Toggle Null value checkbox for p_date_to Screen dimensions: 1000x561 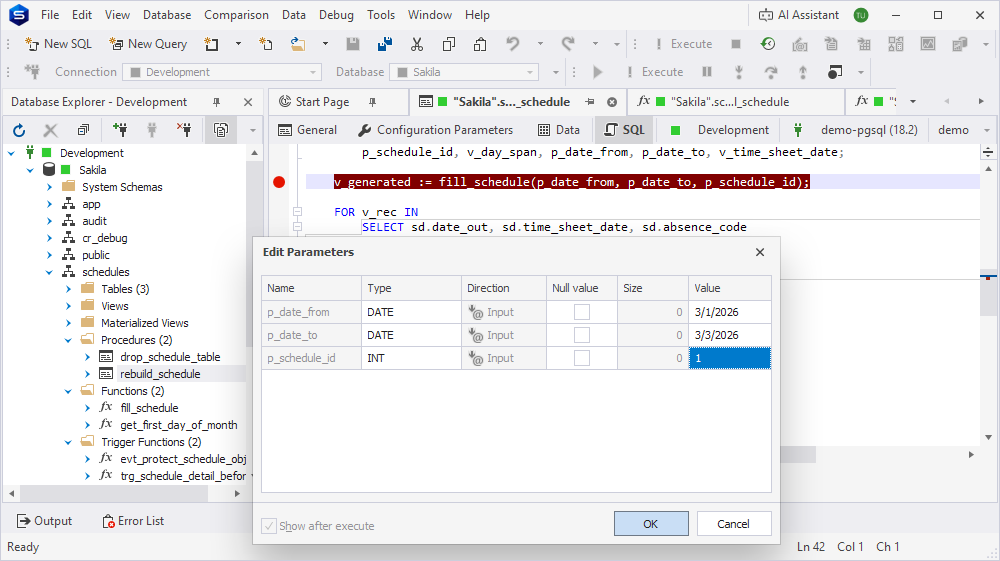[582, 335]
